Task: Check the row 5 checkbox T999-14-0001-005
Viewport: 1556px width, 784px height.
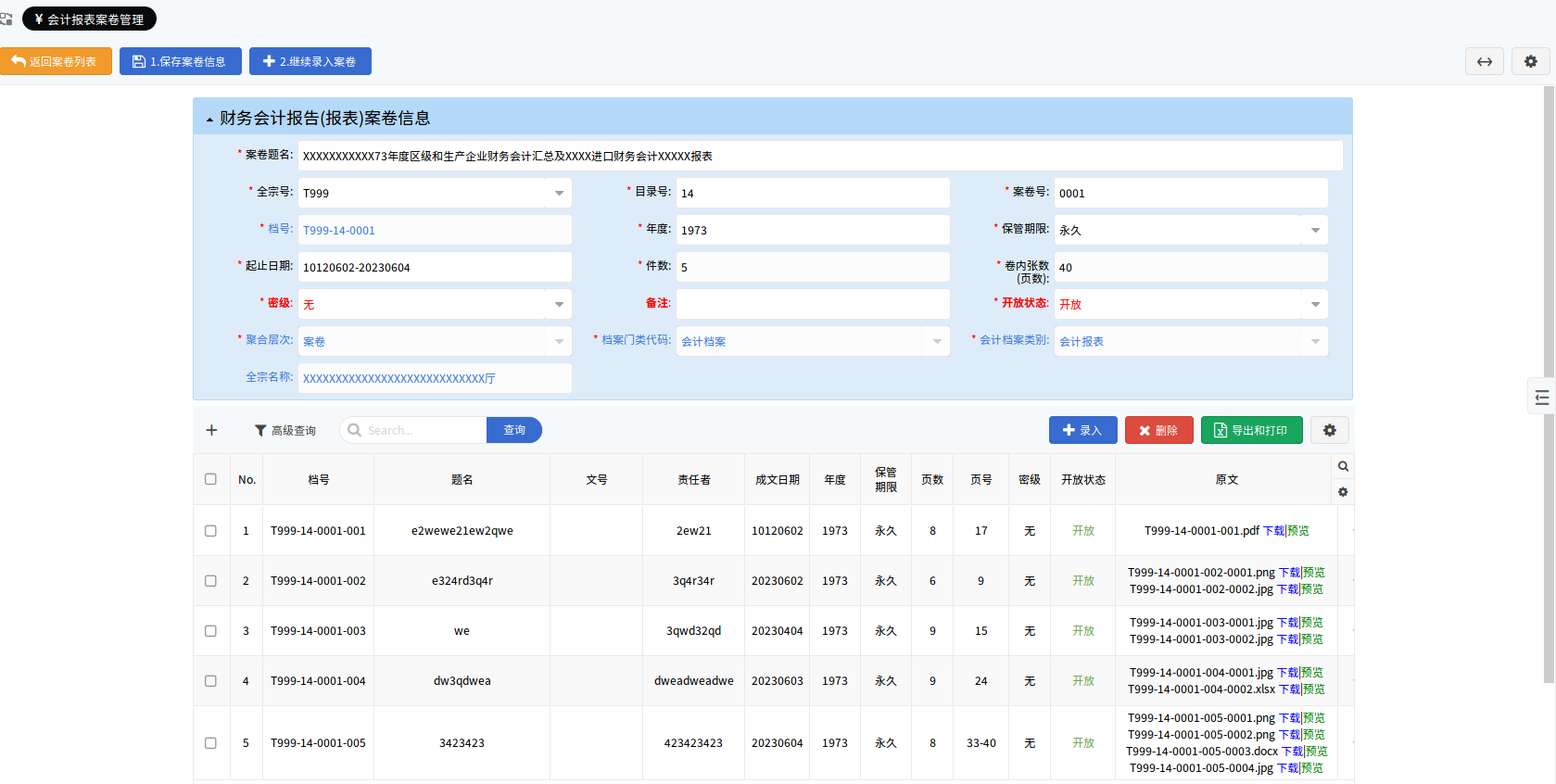Action: (210, 743)
